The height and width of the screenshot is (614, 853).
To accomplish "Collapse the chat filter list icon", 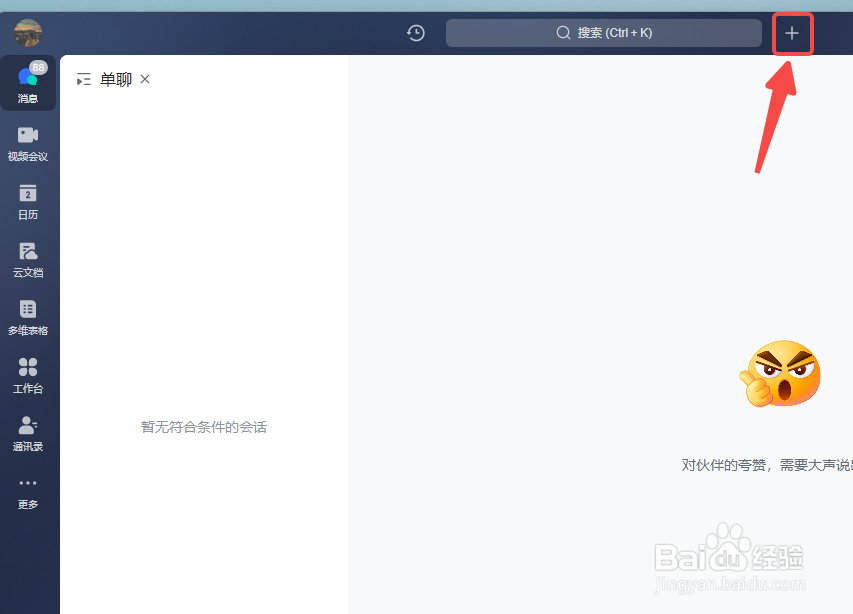I will [84, 79].
